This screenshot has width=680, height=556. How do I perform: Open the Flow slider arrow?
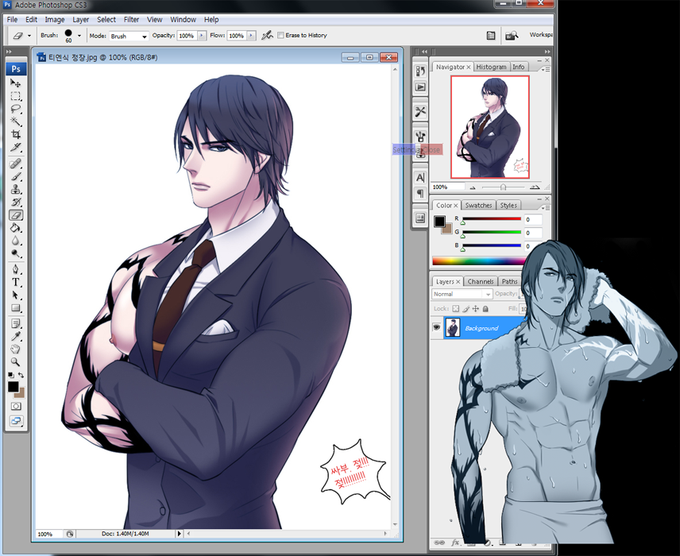[x=251, y=36]
